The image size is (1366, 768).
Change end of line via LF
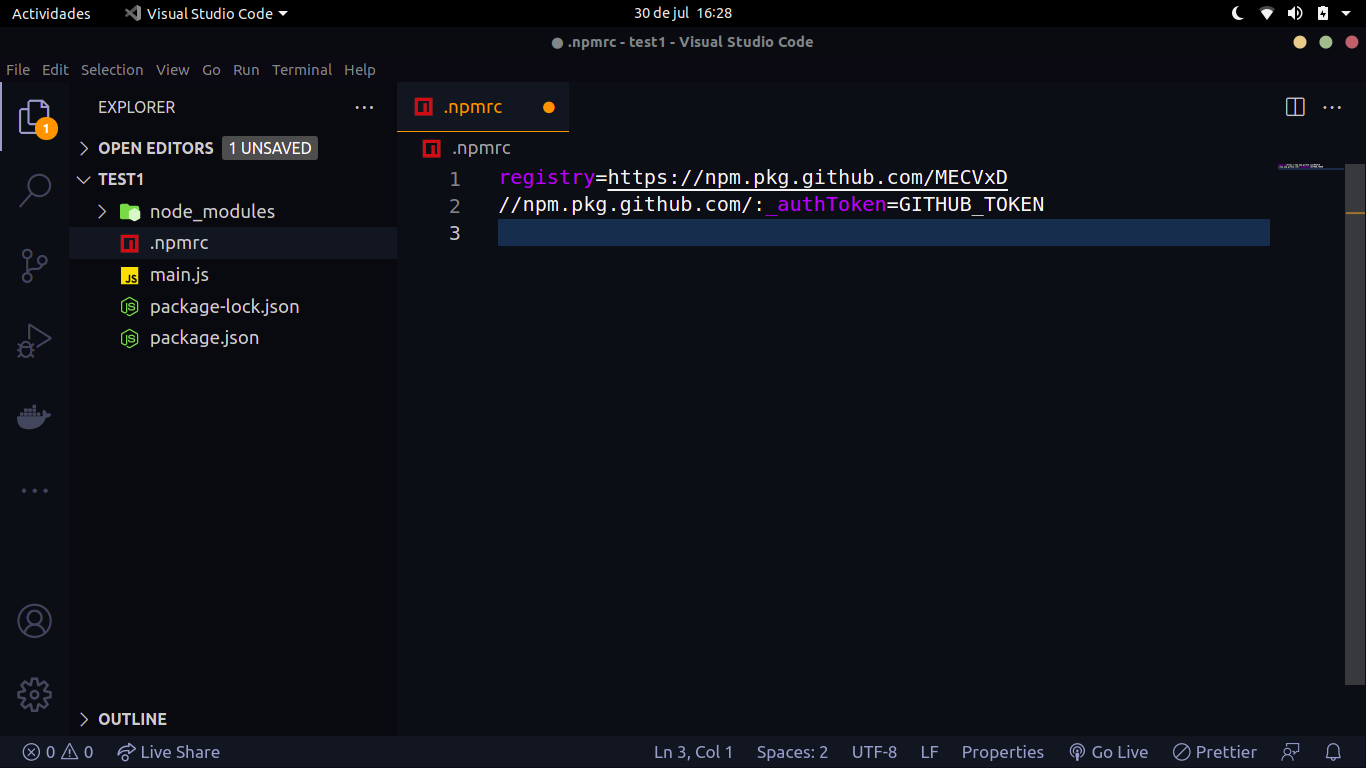(930, 752)
